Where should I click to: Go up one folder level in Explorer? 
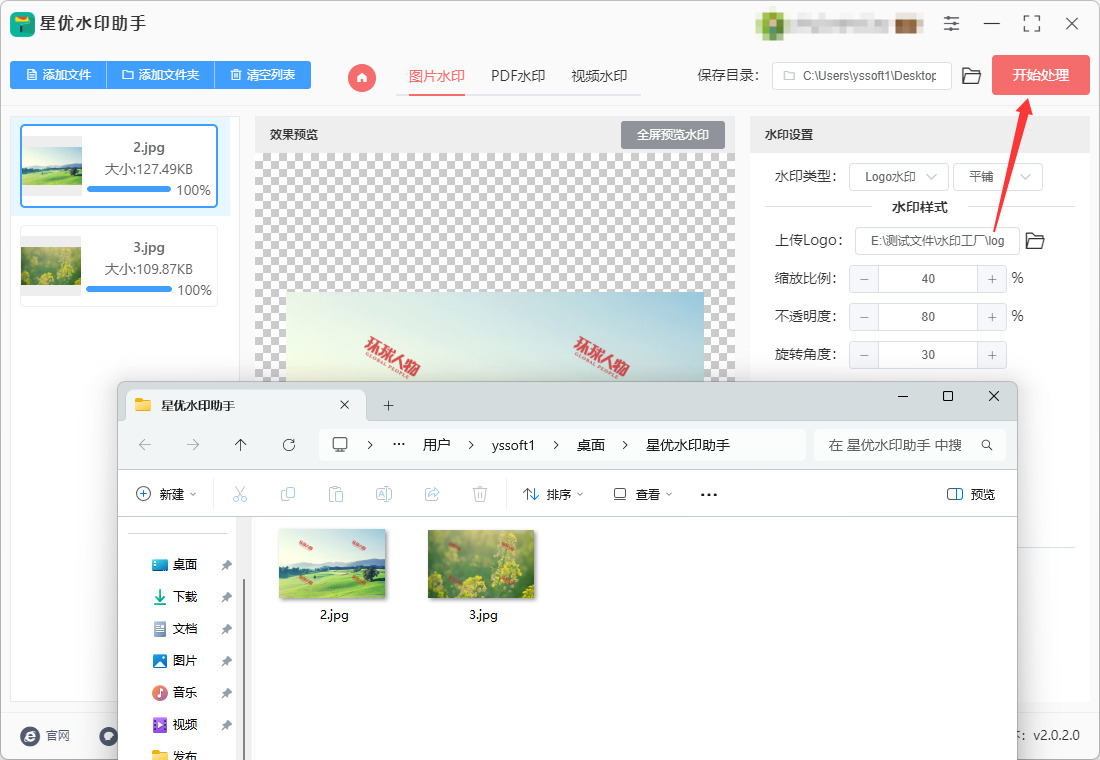click(x=241, y=445)
